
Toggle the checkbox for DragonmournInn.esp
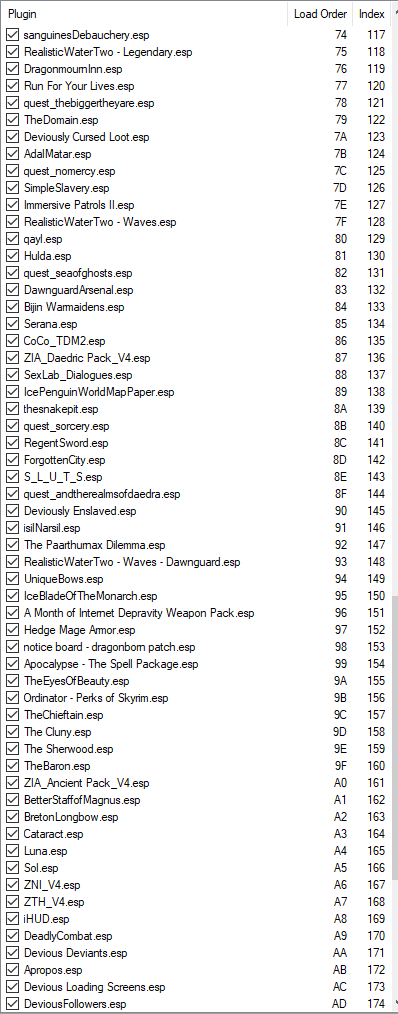coord(12,69)
